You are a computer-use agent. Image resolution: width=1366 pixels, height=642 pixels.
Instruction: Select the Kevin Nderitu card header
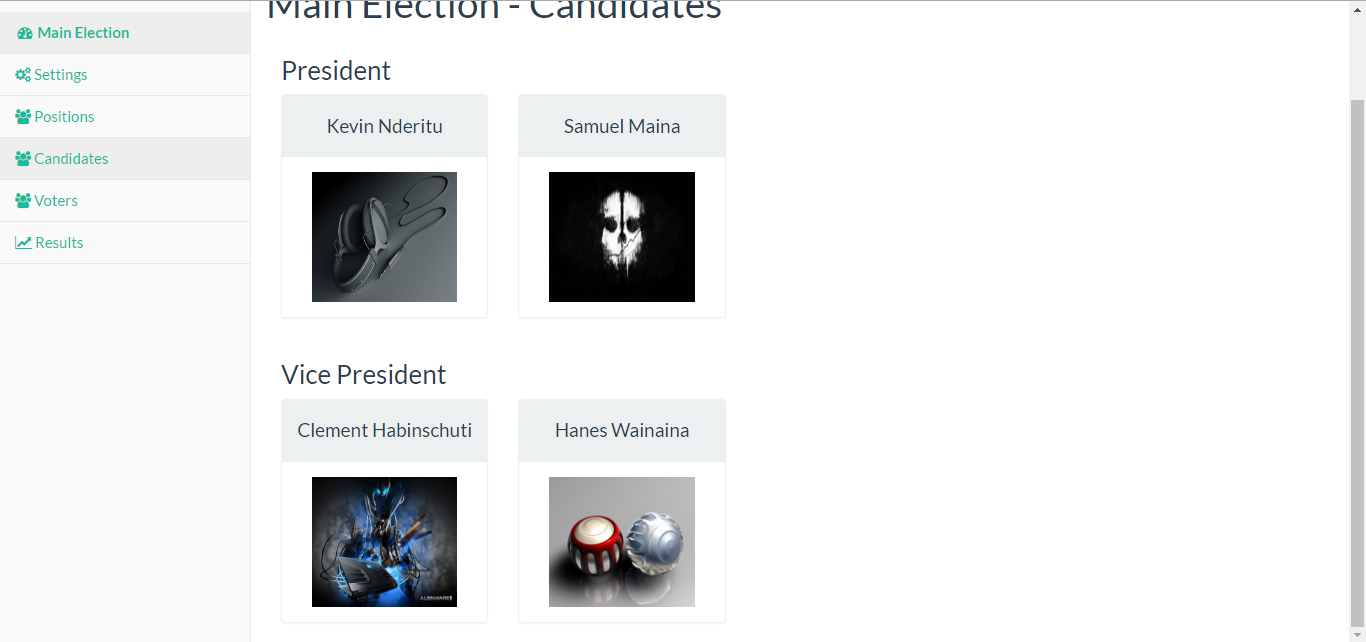click(x=385, y=126)
